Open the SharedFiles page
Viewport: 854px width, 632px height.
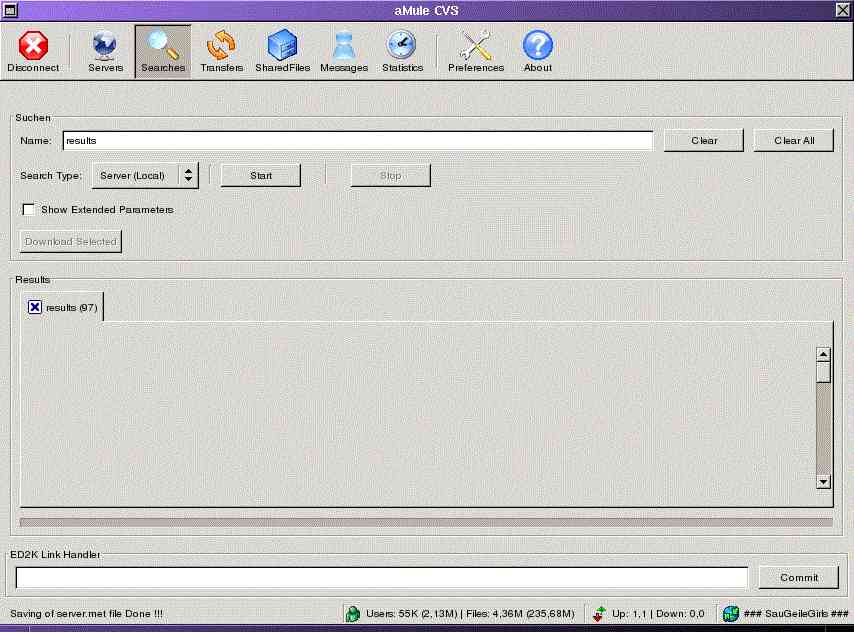tap(282, 52)
